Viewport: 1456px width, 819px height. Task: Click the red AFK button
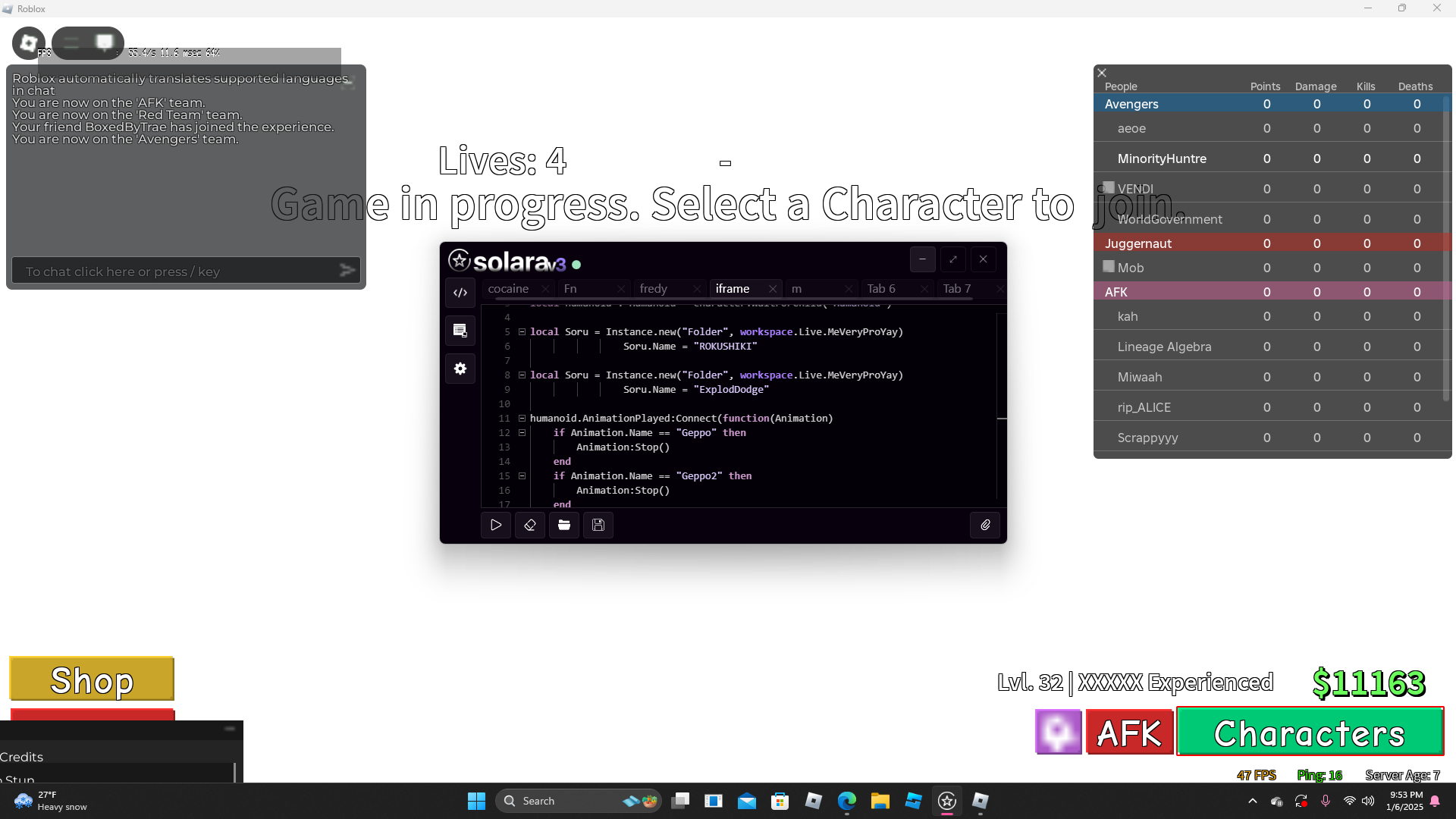[x=1129, y=732]
